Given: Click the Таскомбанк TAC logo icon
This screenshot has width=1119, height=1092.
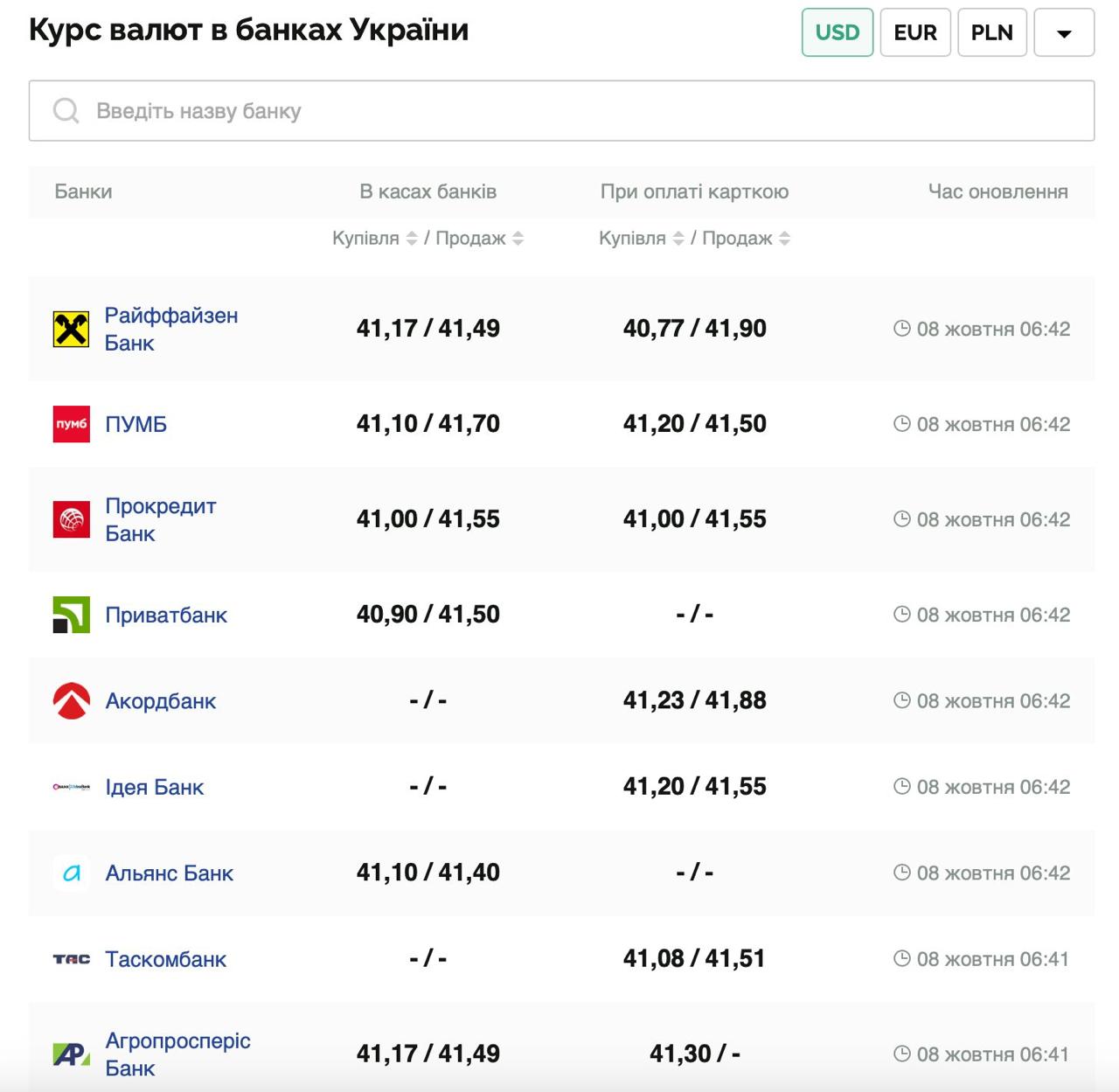Looking at the screenshot, I should click(x=71, y=959).
